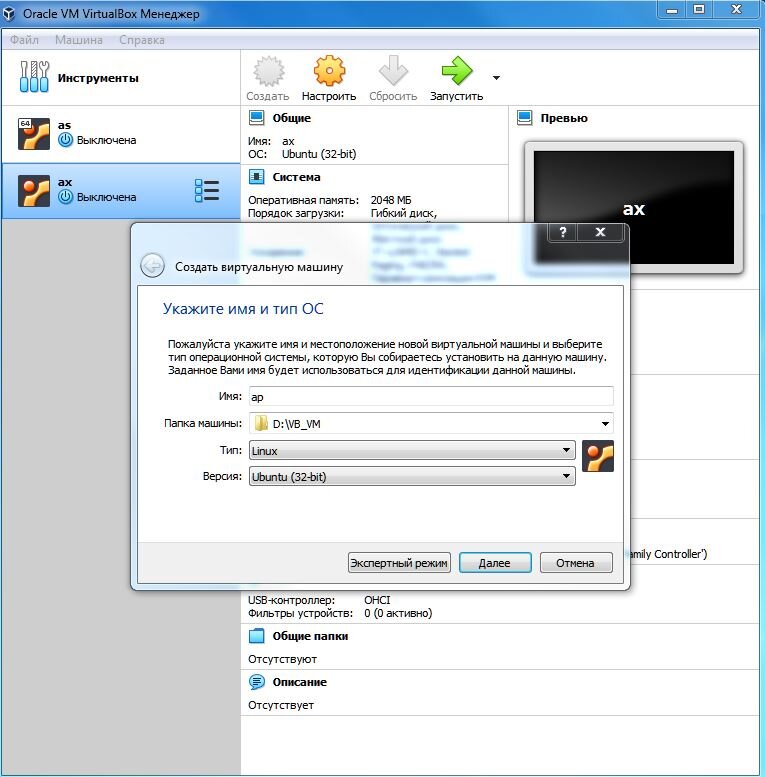Click the Далее button
The image size is (765, 777).
pyautogui.click(x=495, y=563)
